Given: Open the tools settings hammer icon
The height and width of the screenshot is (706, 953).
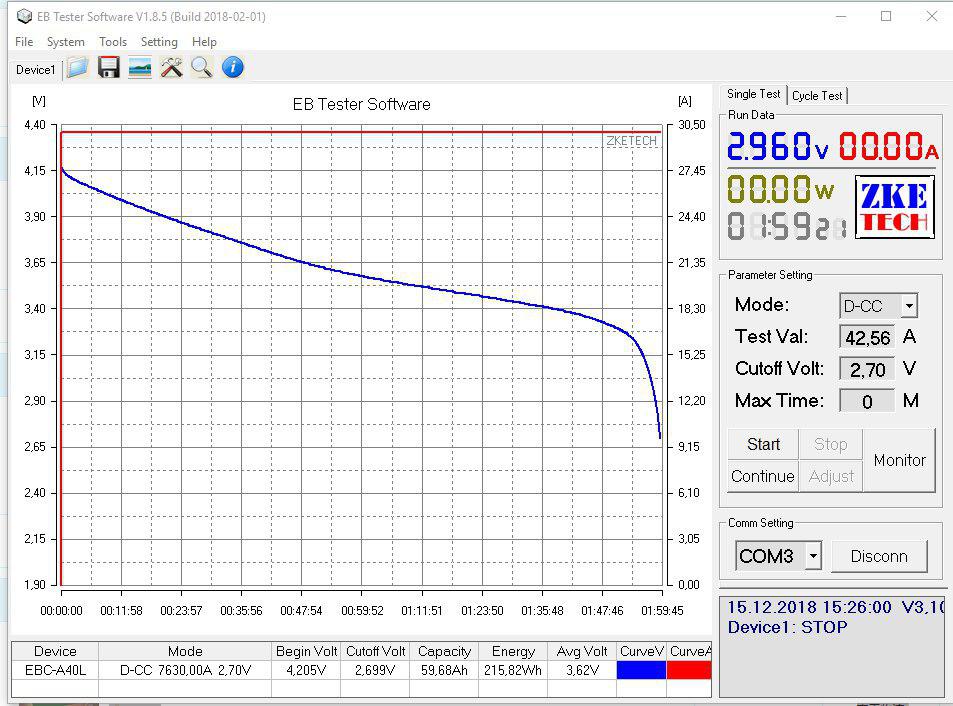Looking at the screenshot, I should [171, 67].
